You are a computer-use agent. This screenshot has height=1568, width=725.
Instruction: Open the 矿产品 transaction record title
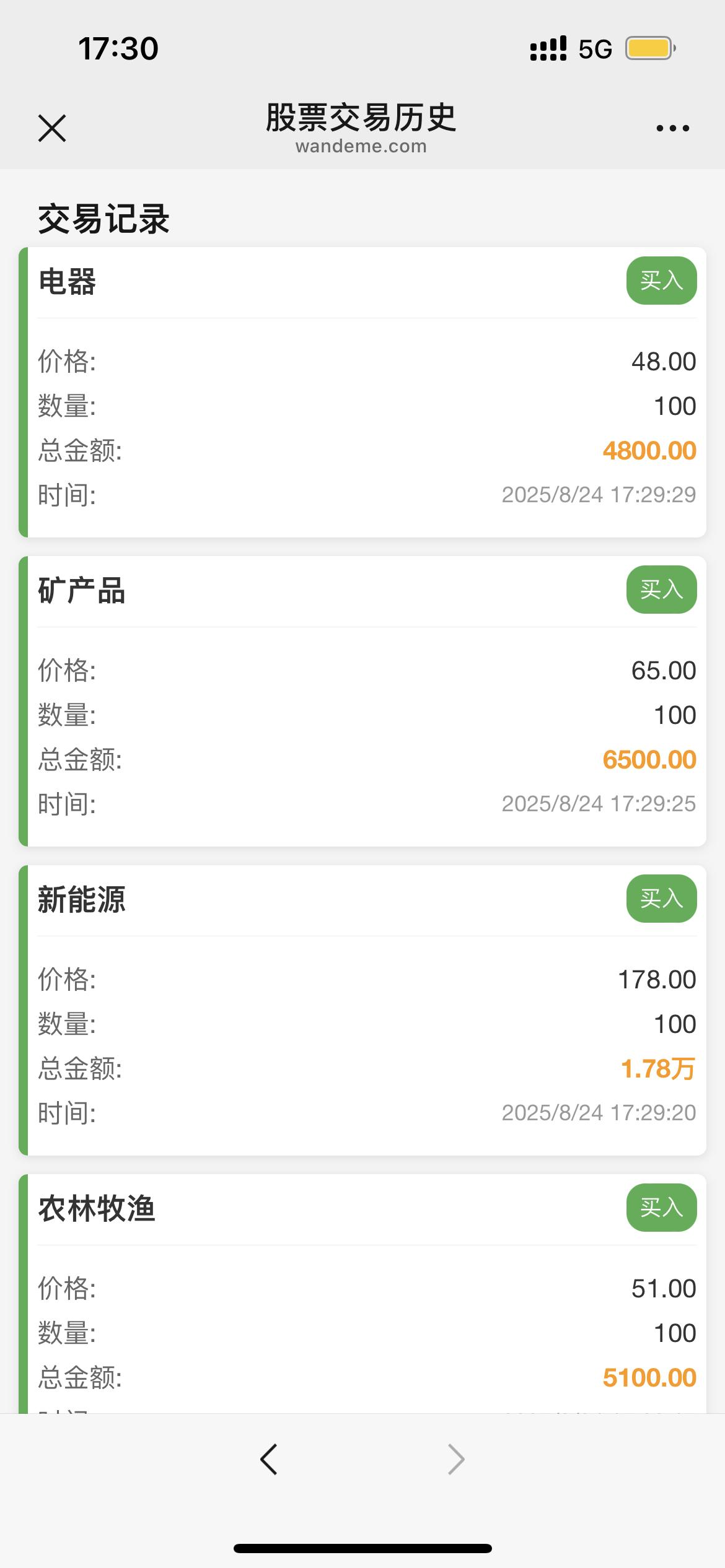click(x=82, y=591)
